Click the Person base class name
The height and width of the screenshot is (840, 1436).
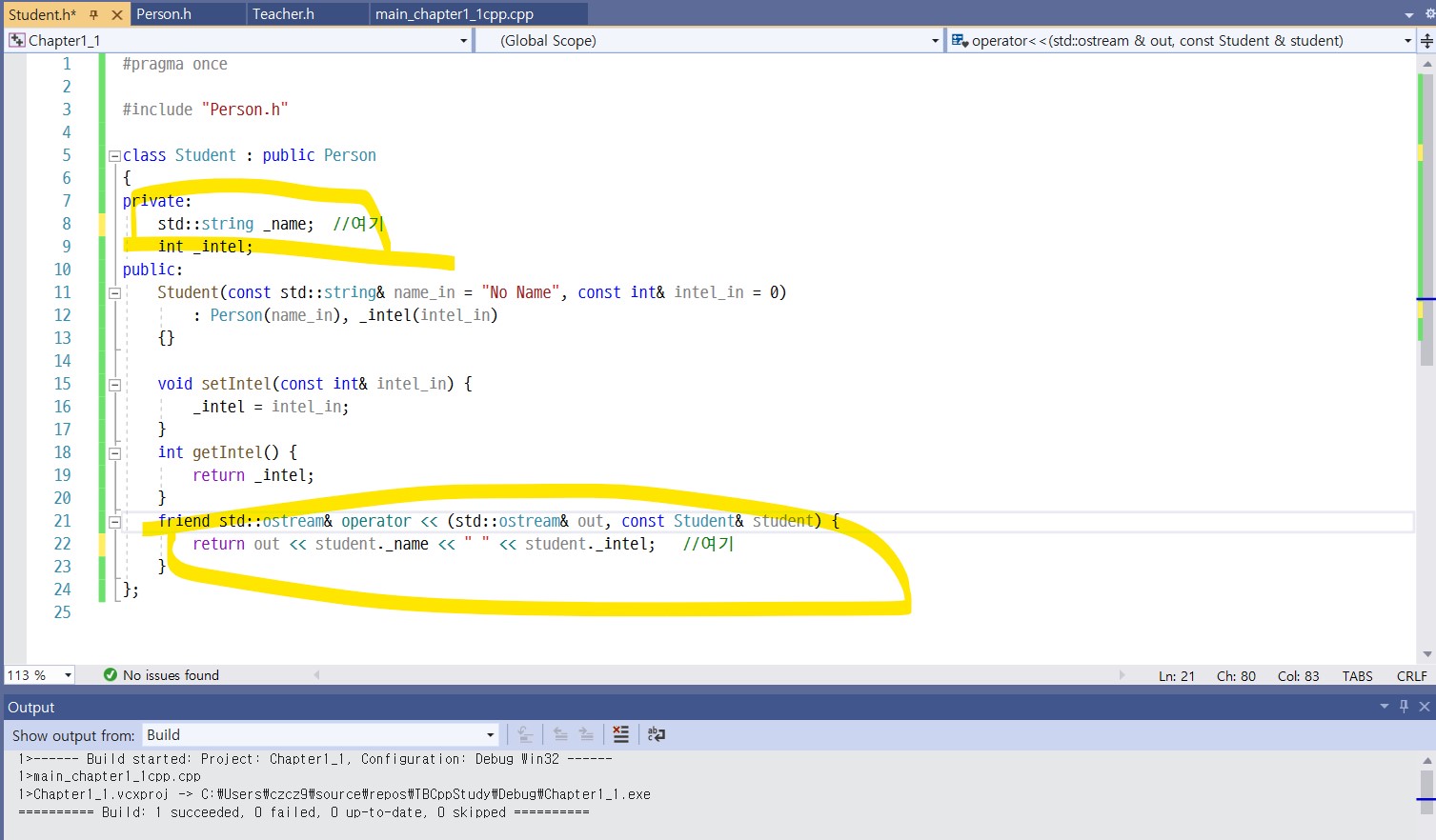tap(350, 156)
